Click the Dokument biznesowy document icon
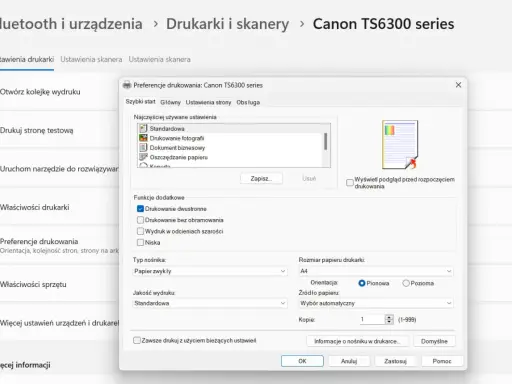Image resolution: width=512 pixels, height=384 pixels. pos(143,147)
